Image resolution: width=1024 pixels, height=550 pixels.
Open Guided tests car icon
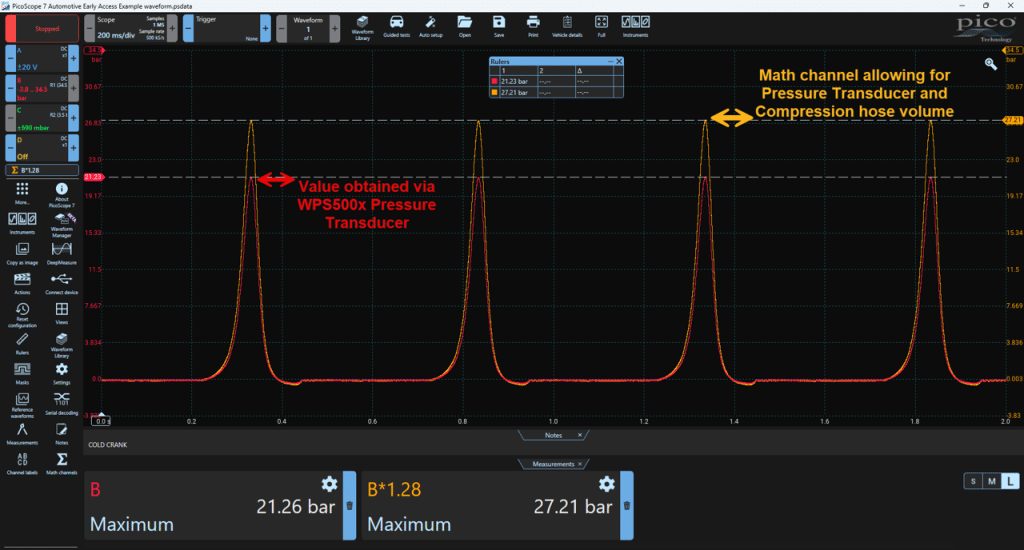396,26
